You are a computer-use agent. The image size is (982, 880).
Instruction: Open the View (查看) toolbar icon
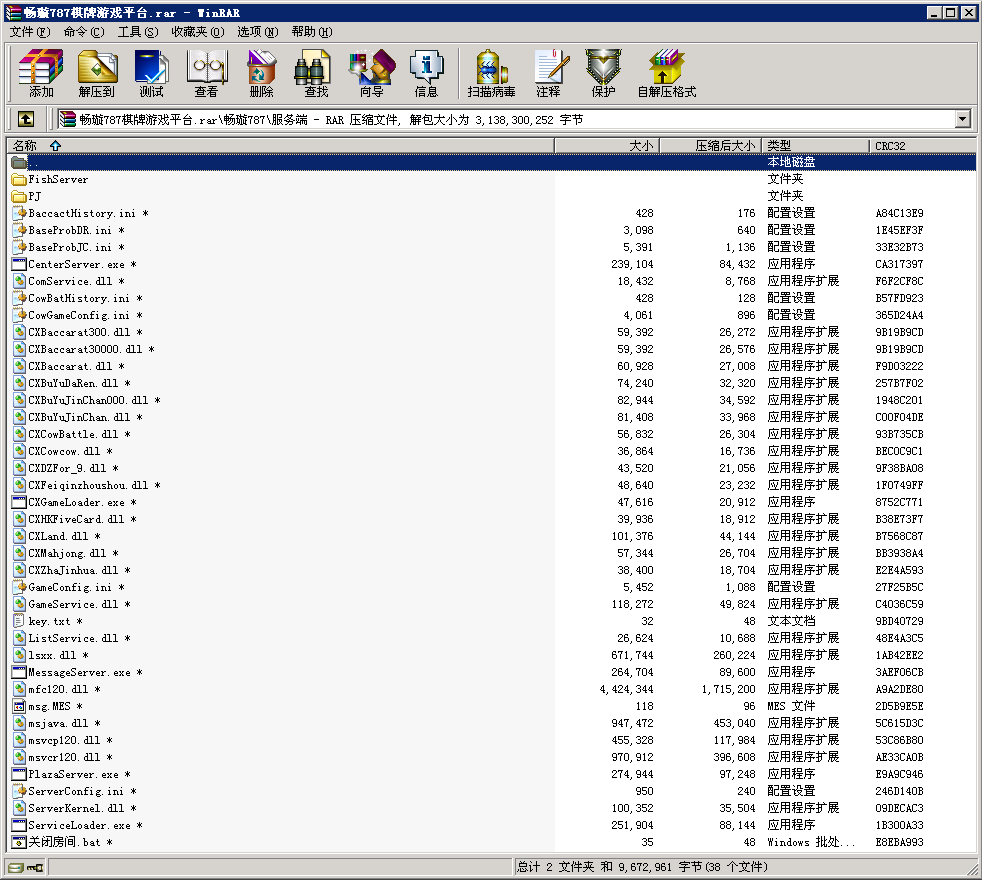click(206, 73)
